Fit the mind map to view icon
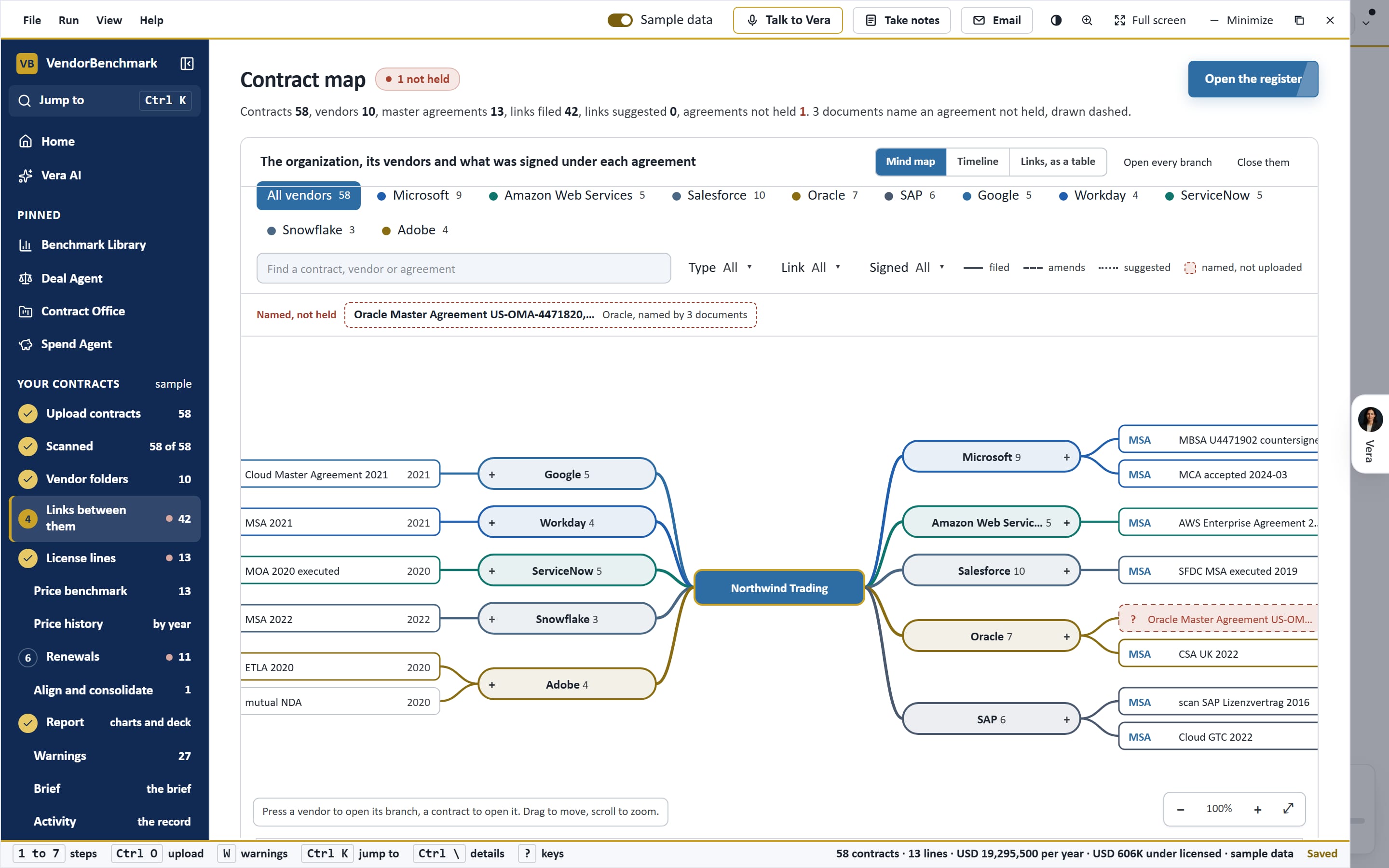1389x868 pixels. point(1288,808)
